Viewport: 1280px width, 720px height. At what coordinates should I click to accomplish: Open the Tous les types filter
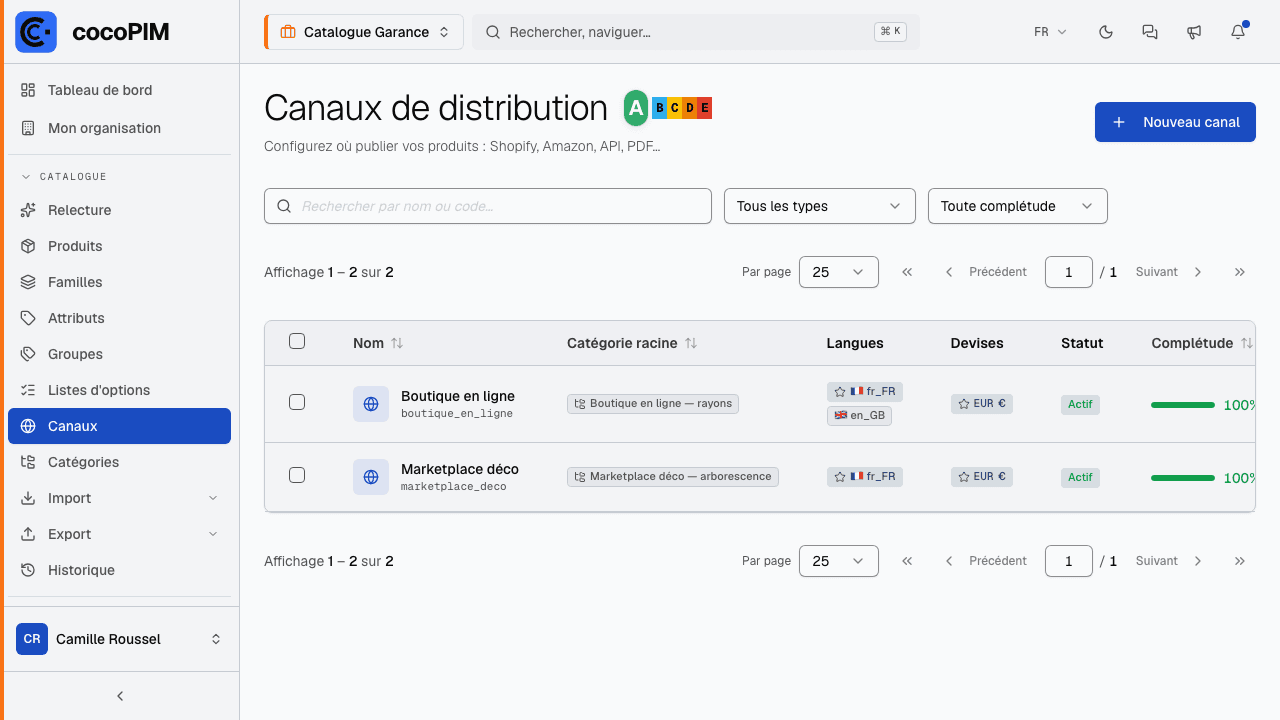[820, 206]
